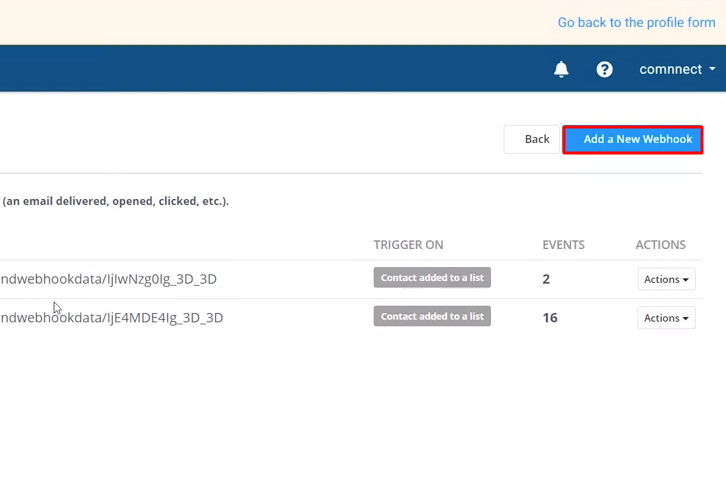Click the ACTIONS column header
Screen dimensions: 726x500
660,245
